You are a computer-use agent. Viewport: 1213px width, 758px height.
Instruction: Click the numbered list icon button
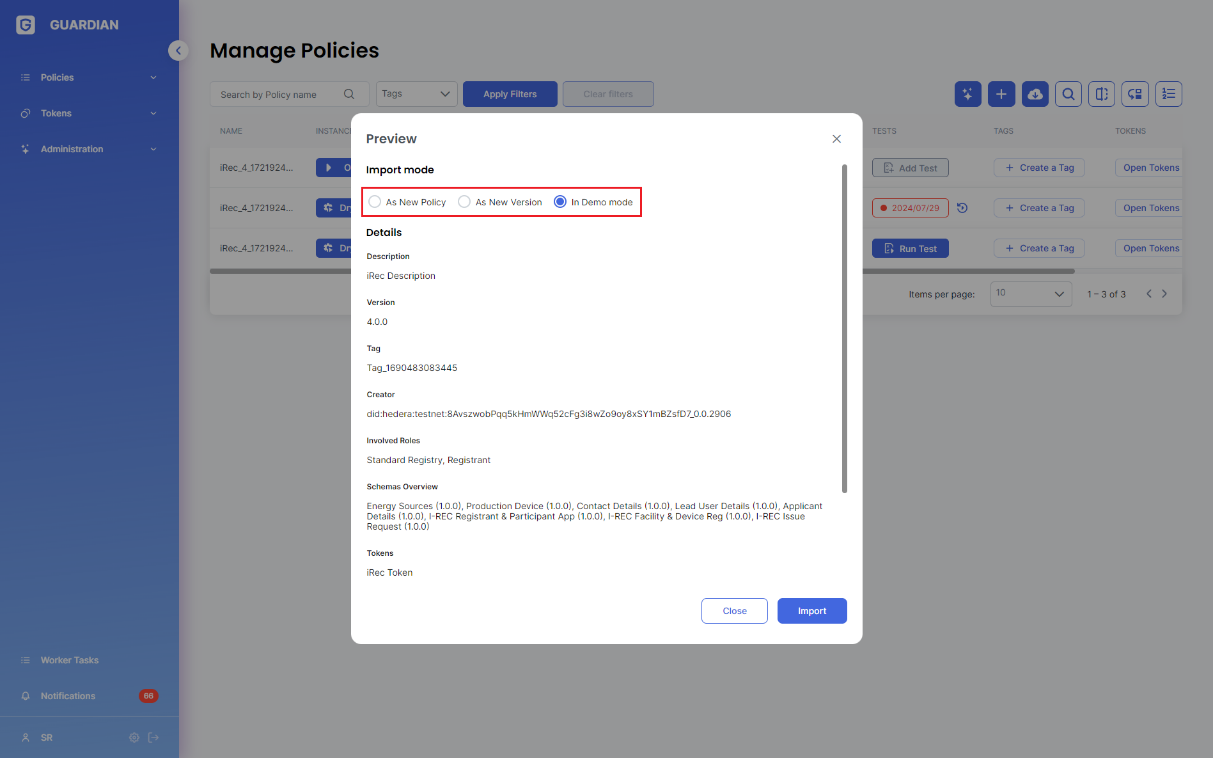coord(1168,94)
